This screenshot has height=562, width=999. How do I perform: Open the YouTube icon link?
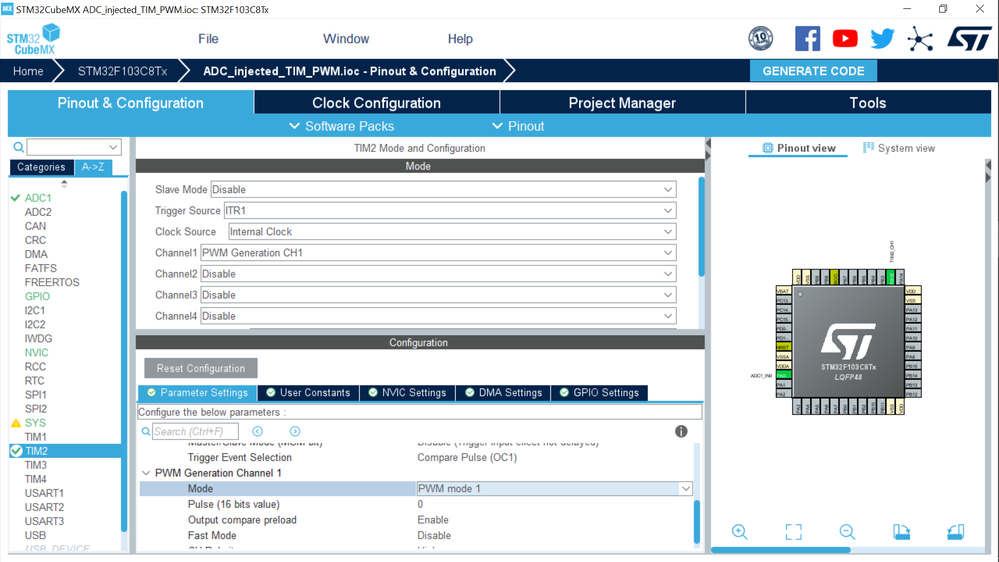(x=845, y=39)
